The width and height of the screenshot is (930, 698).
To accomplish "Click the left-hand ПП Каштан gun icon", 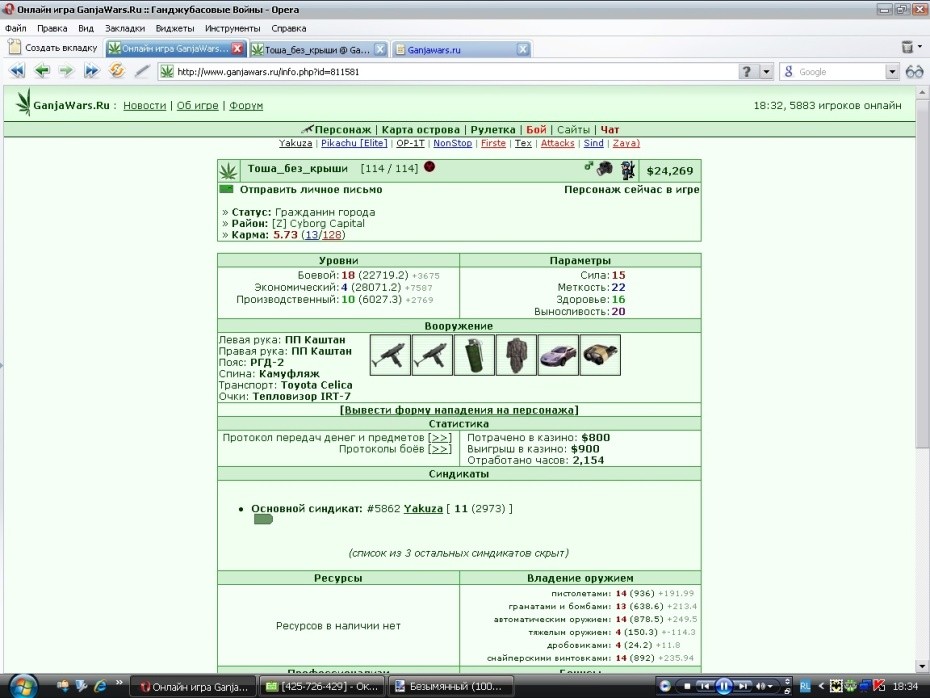I will coord(390,355).
